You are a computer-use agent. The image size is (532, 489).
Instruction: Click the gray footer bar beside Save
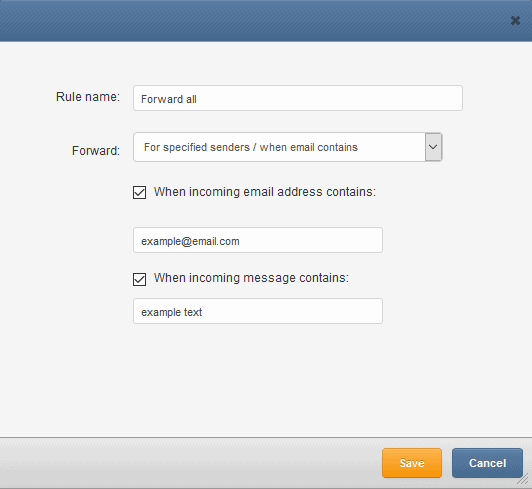(x=190, y=463)
